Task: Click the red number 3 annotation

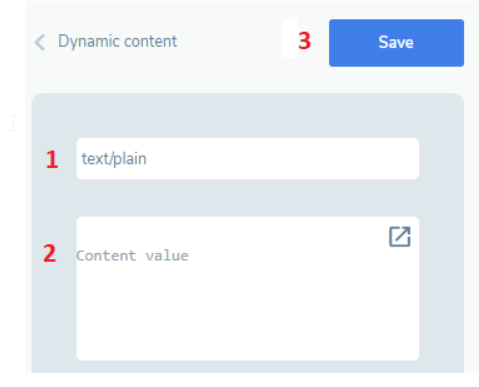Action: coord(304,41)
